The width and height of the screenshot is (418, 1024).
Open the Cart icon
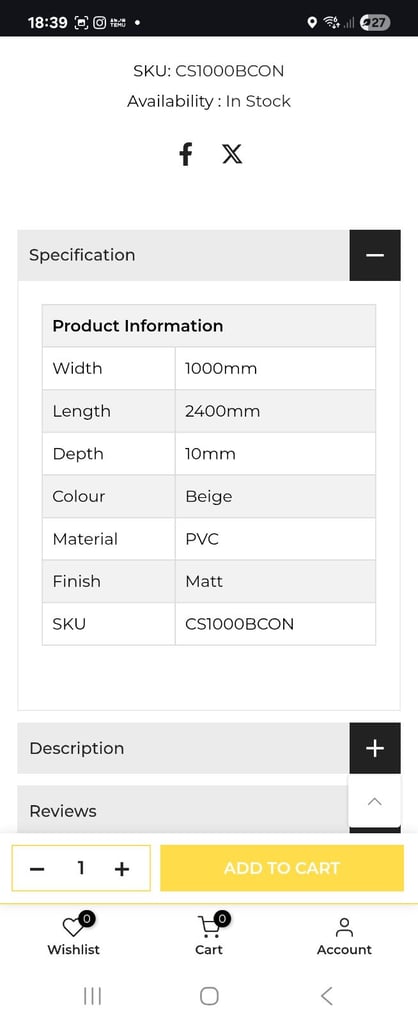coord(209,925)
